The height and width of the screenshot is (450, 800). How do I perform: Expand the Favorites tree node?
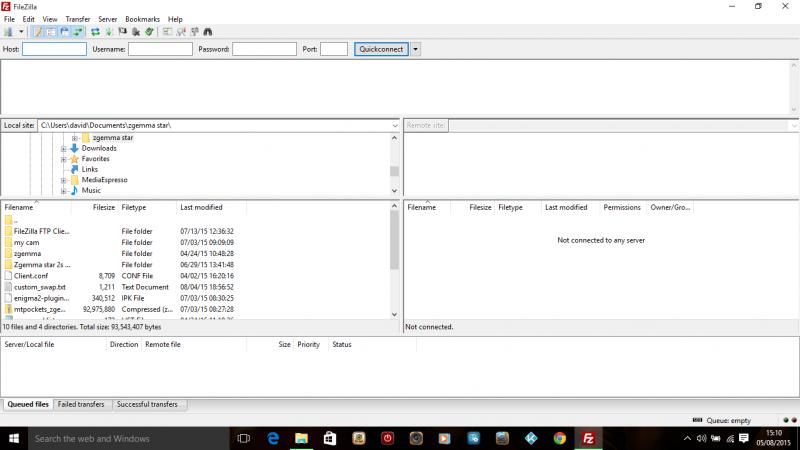click(x=64, y=159)
